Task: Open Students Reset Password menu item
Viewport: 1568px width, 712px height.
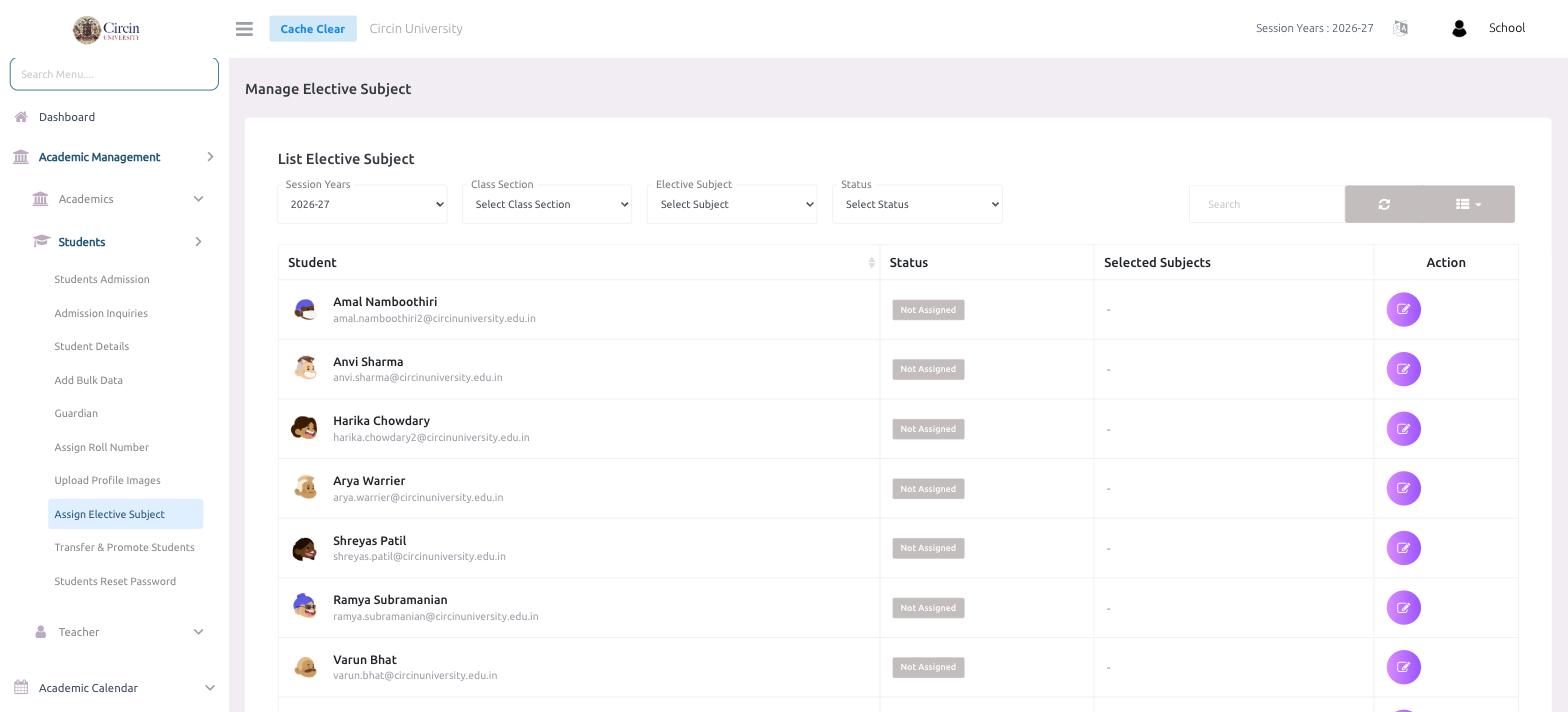Action: click(x=115, y=582)
